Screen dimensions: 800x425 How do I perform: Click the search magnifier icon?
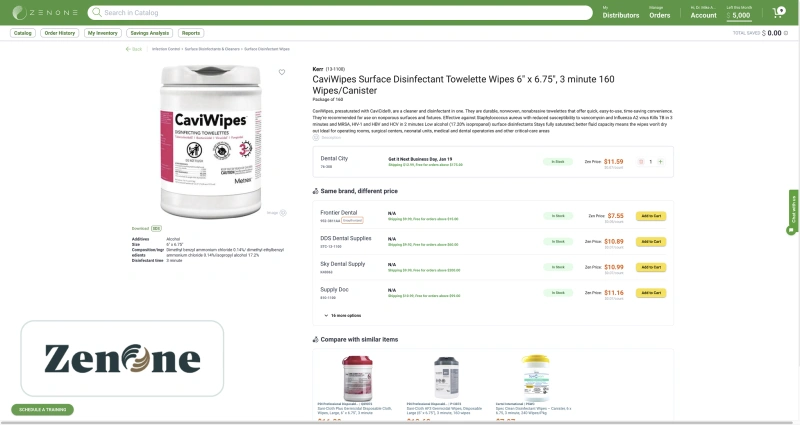pyautogui.click(x=96, y=12)
